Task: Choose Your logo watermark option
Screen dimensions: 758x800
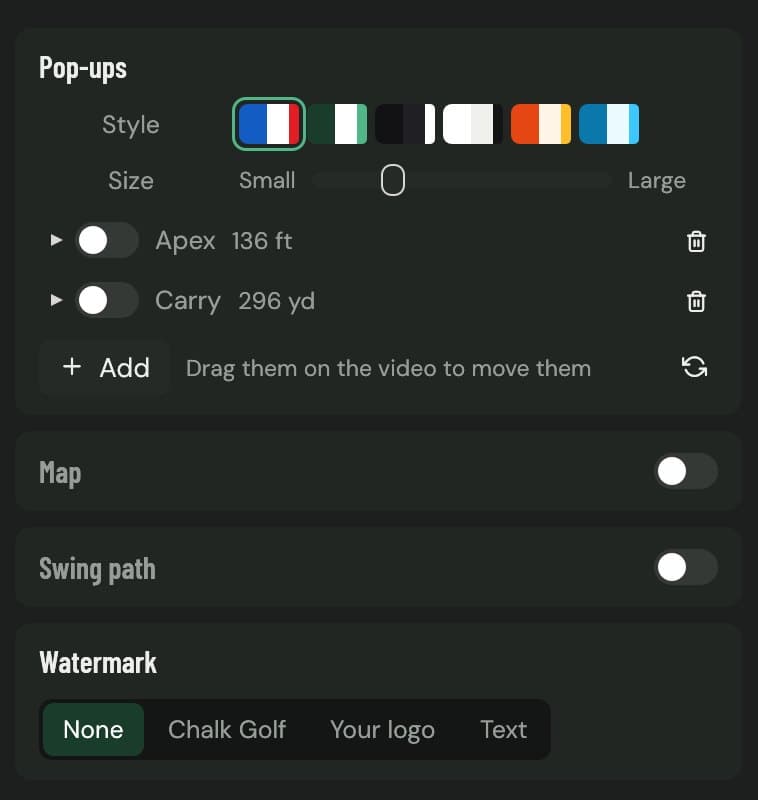Action: (382, 730)
